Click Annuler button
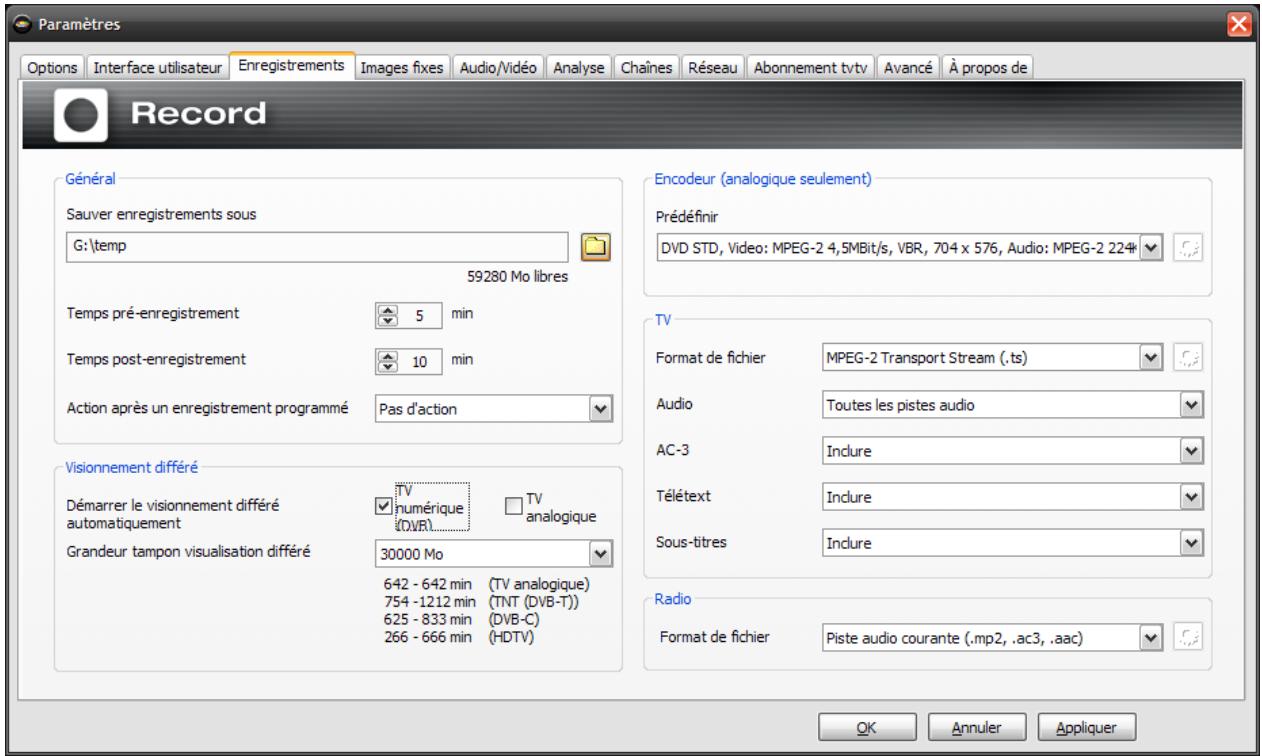The height and width of the screenshot is (756, 1262). point(977,727)
